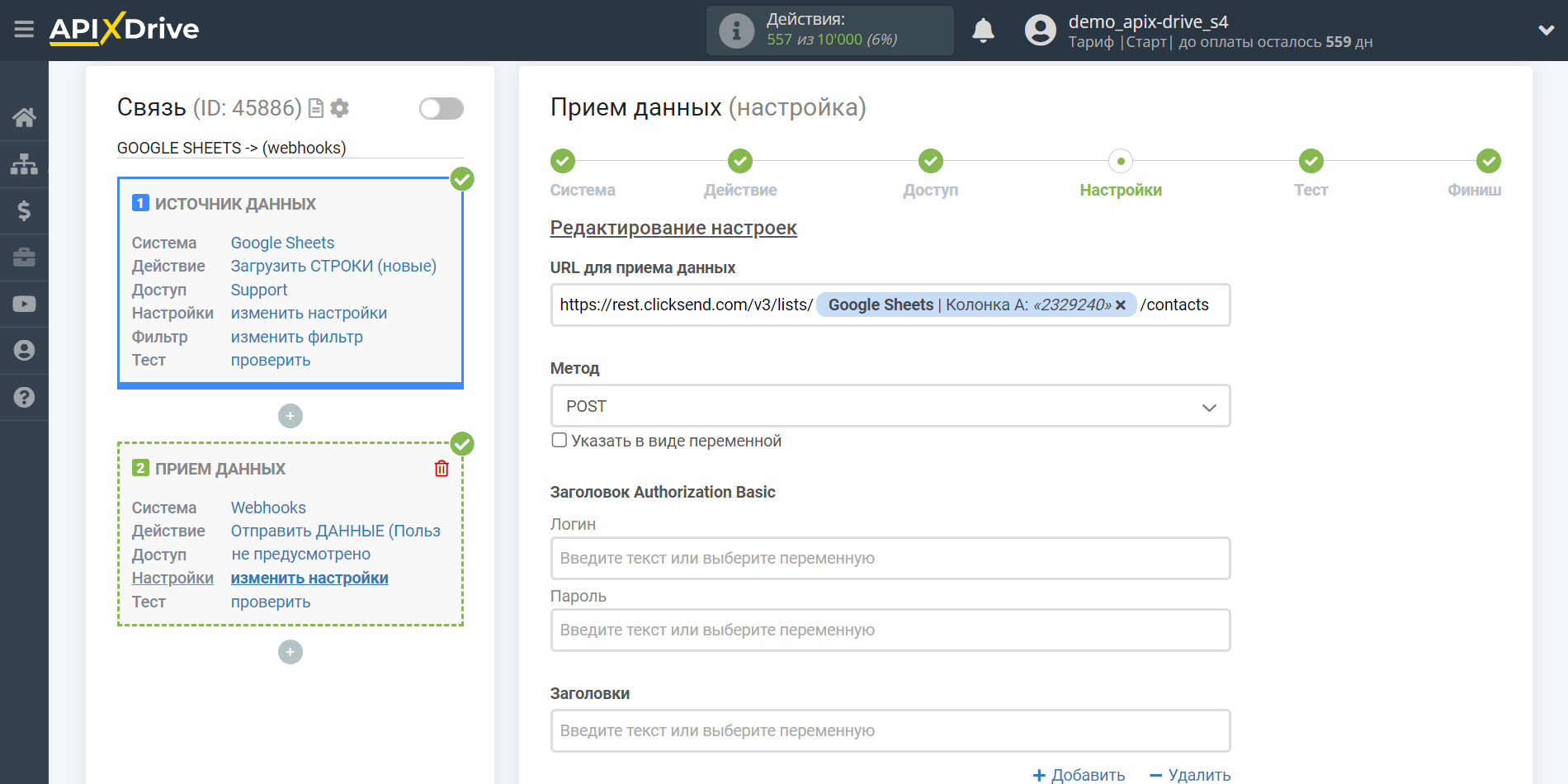The height and width of the screenshot is (784, 1568).
Task: Click the ApiX-Drive logo
Action: [x=124, y=29]
